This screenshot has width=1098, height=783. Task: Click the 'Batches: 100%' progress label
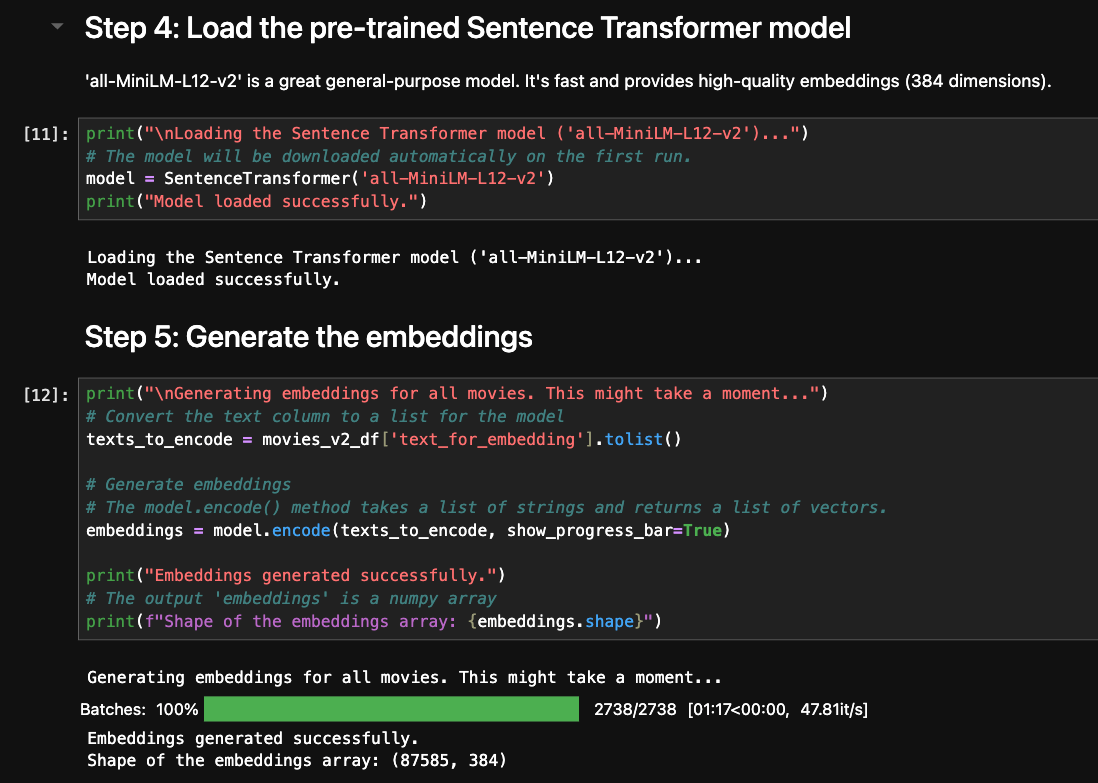pyautogui.click(x=139, y=709)
